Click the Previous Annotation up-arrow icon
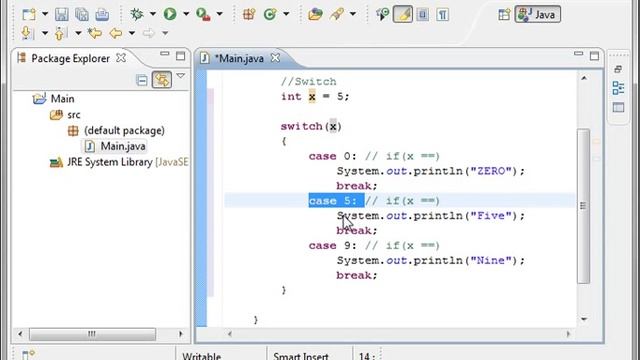 [x=60, y=33]
